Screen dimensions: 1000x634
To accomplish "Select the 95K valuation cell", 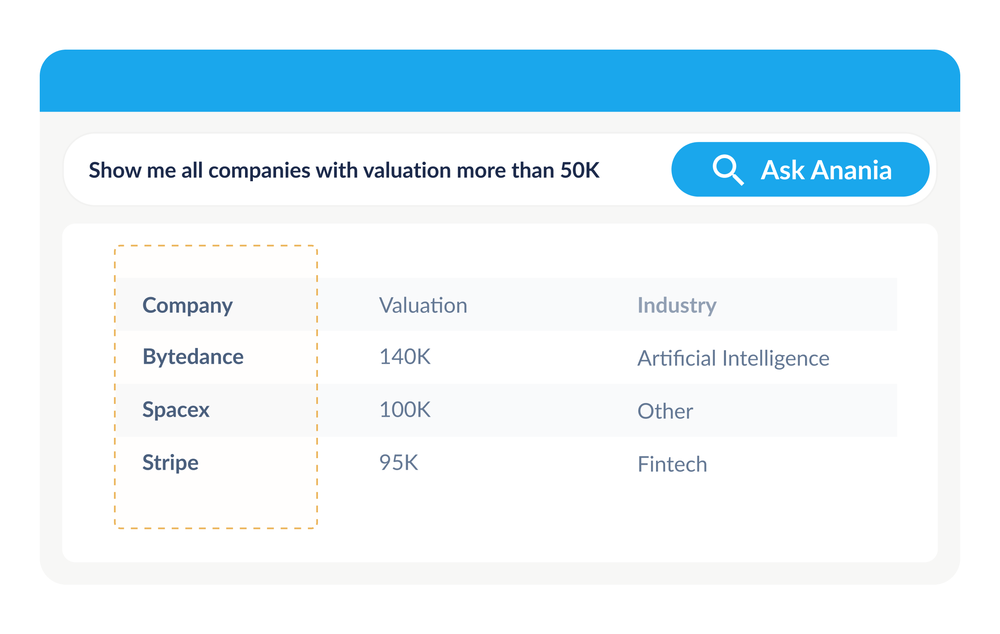I will coord(398,463).
